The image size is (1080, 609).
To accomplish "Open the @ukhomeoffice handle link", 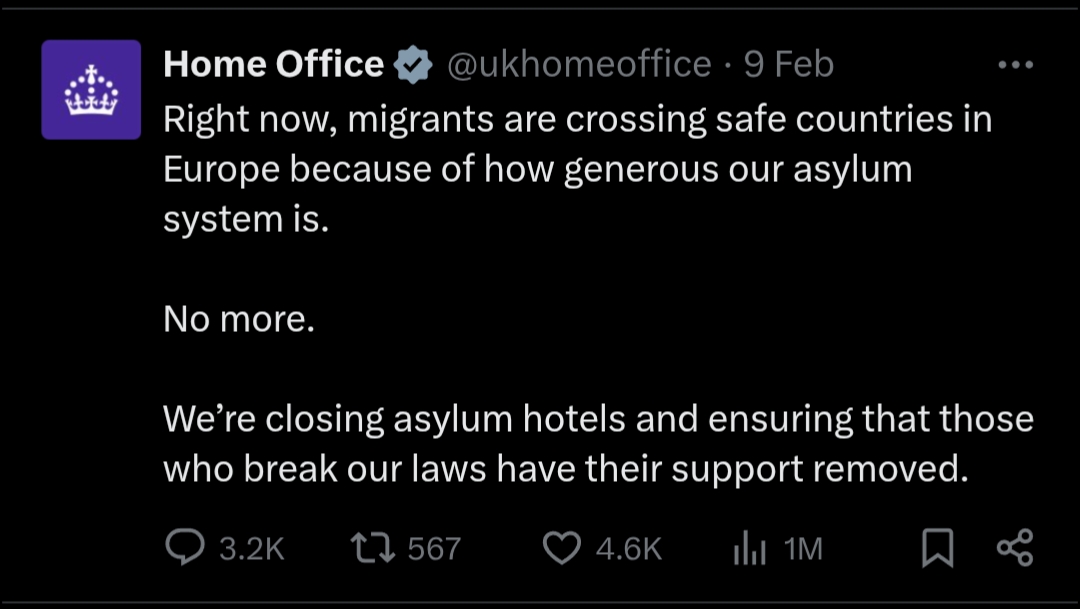I will [578, 65].
